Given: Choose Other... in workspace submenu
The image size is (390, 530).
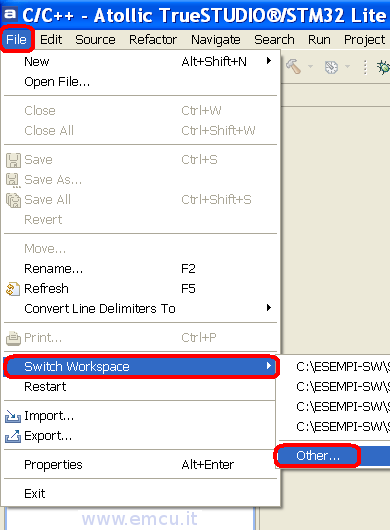Looking at the screenshot, I should click(318, 456).
